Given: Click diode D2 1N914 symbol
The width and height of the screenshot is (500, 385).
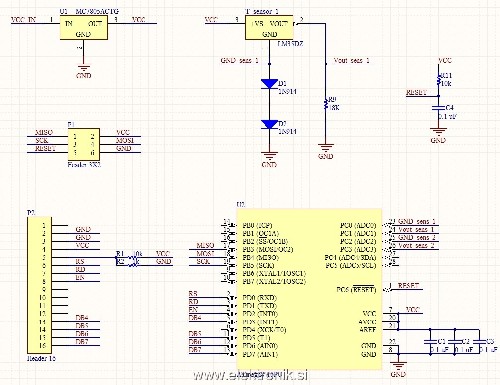Looking at the screenshot, I should click(x=269, y=124).
